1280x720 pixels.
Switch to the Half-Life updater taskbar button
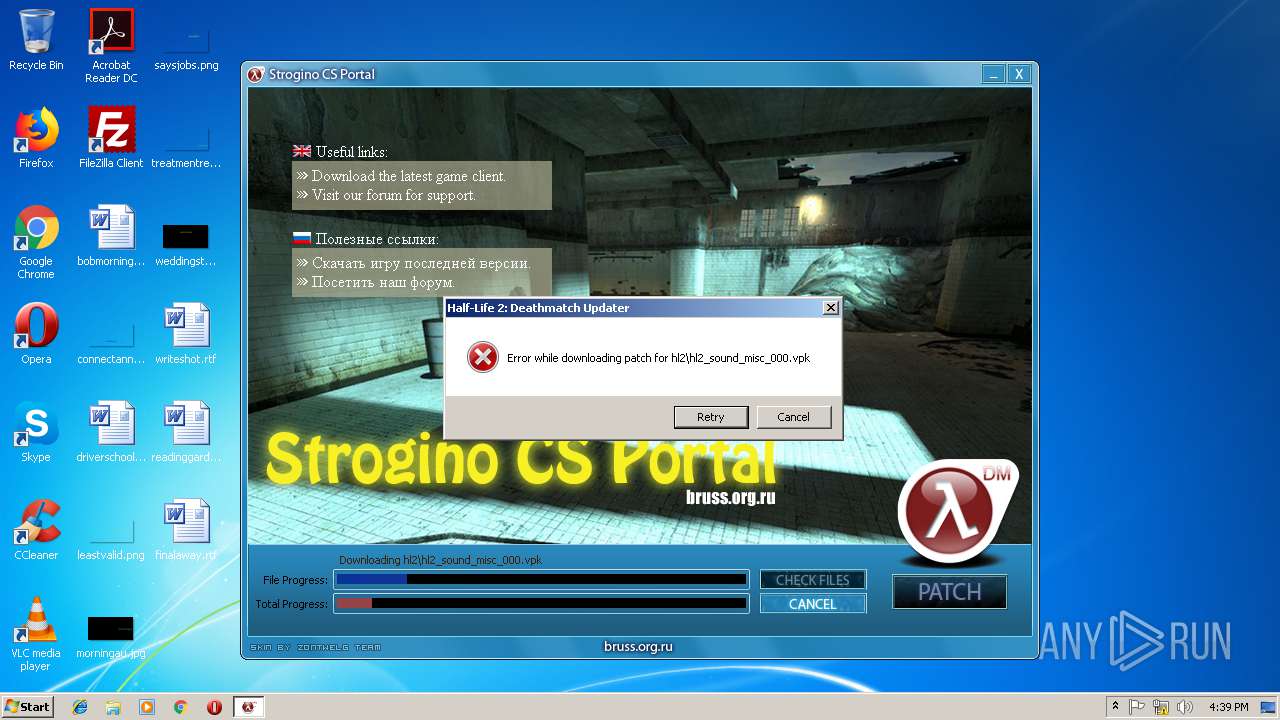coord(248,707)
